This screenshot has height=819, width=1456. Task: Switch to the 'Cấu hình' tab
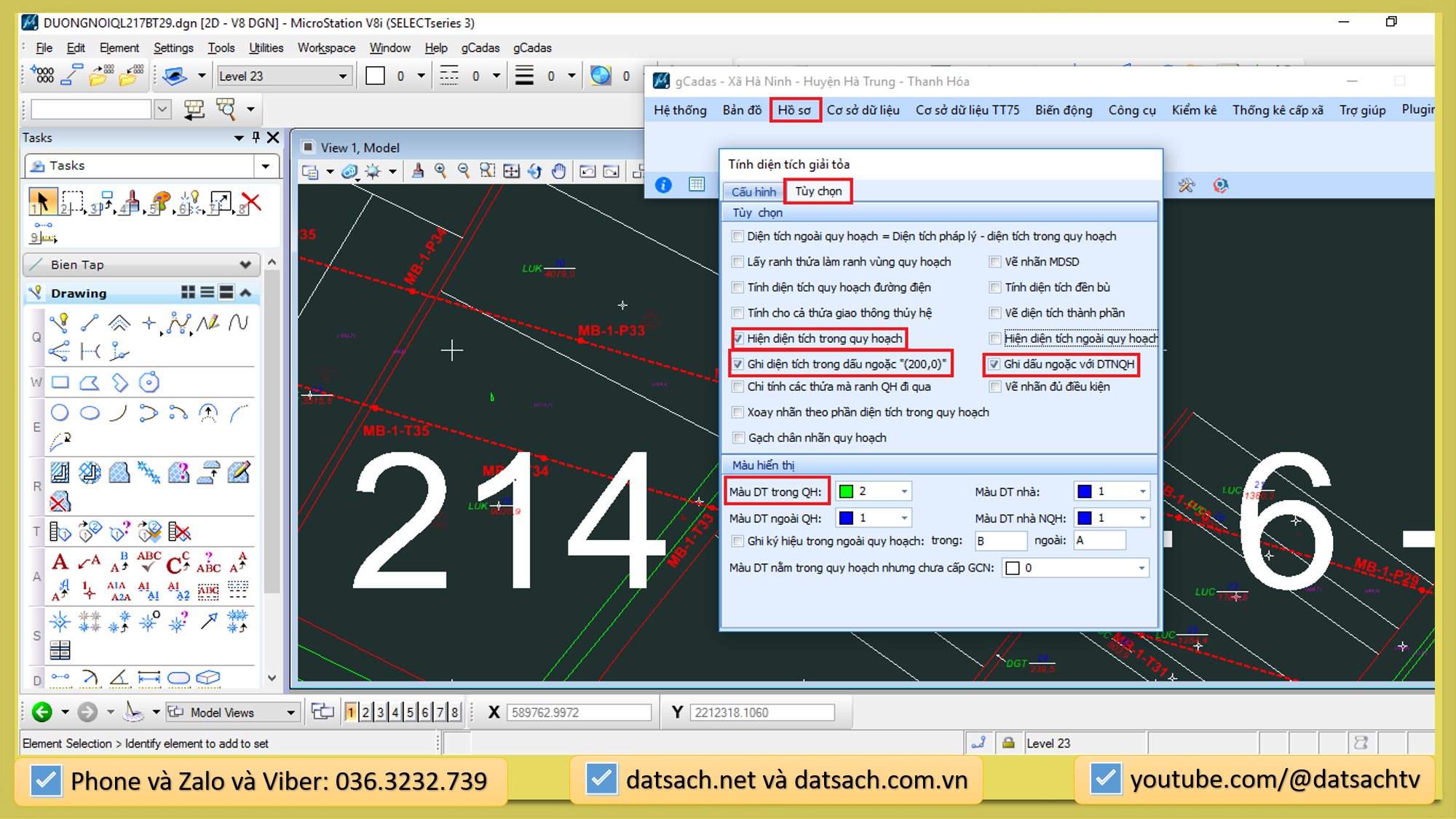[753, 191]
